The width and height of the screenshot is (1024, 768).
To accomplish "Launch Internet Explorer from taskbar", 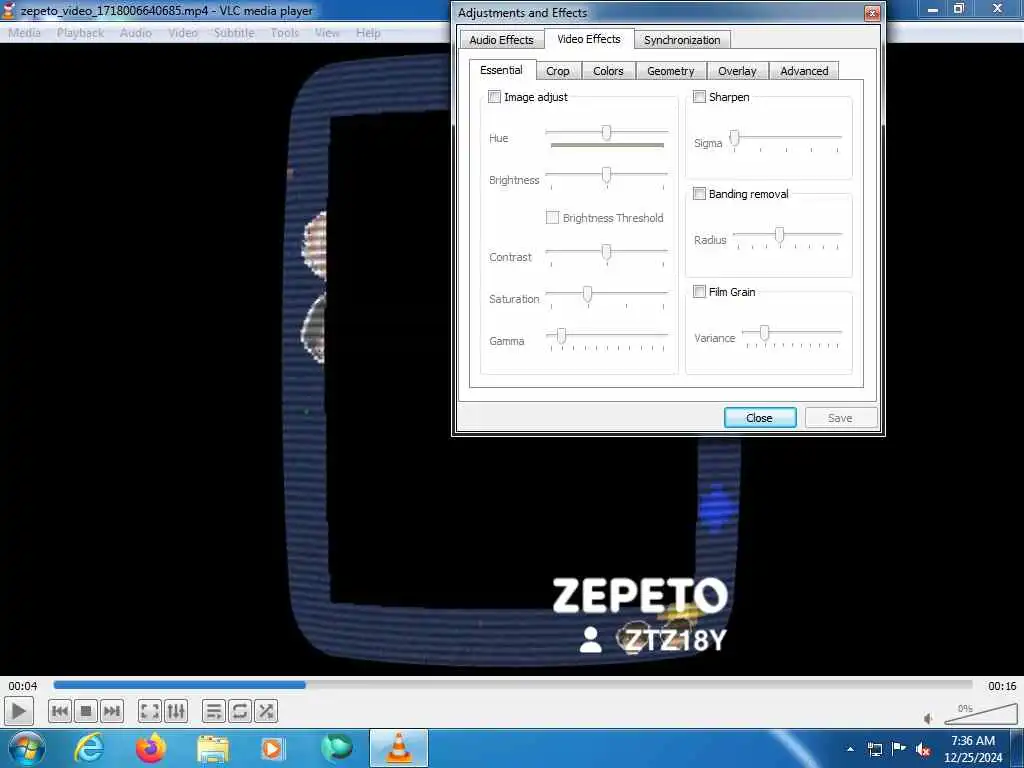I will [88, 748].
